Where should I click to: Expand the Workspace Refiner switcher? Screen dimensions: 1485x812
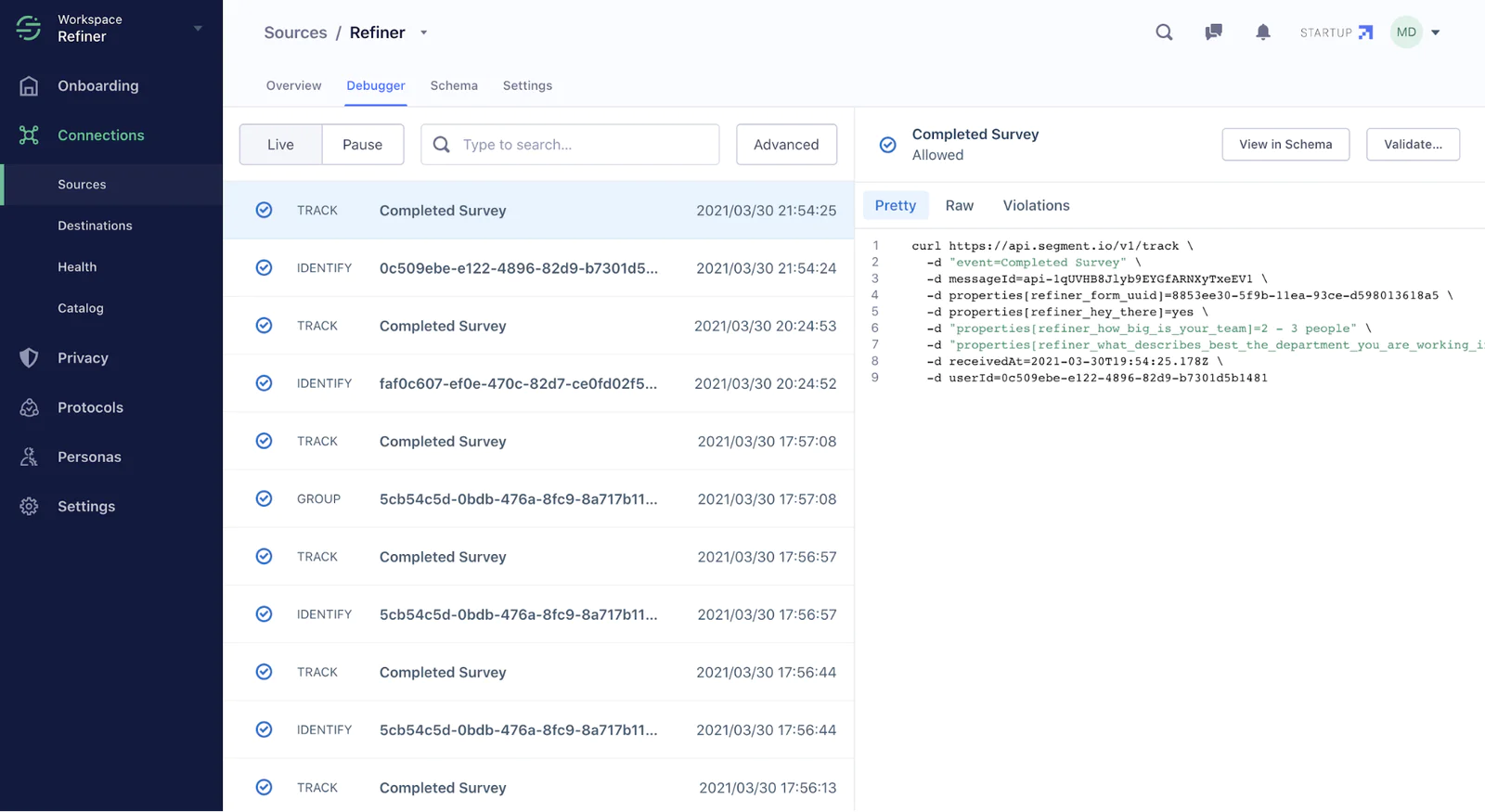coord(198,29)
